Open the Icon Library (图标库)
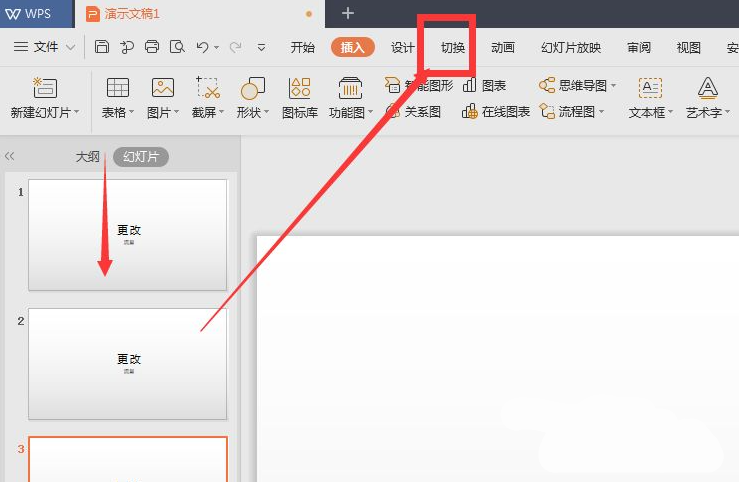 (x=299, y=89)
